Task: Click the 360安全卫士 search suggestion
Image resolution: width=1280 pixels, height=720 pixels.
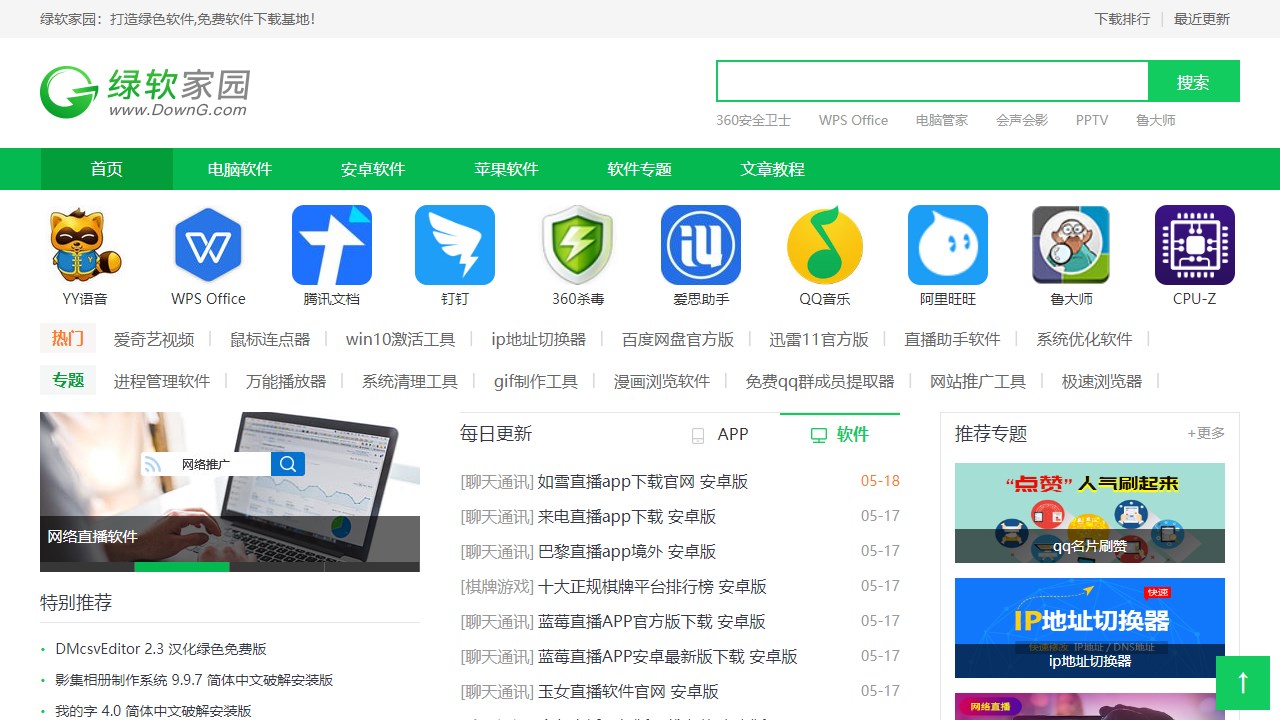Action: [x=753, y=120]
